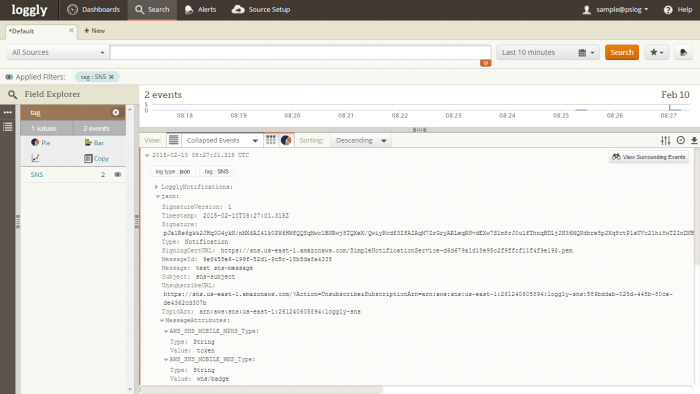Go to the Dashboards menu
Screen dimensions: 700x394
94,9
